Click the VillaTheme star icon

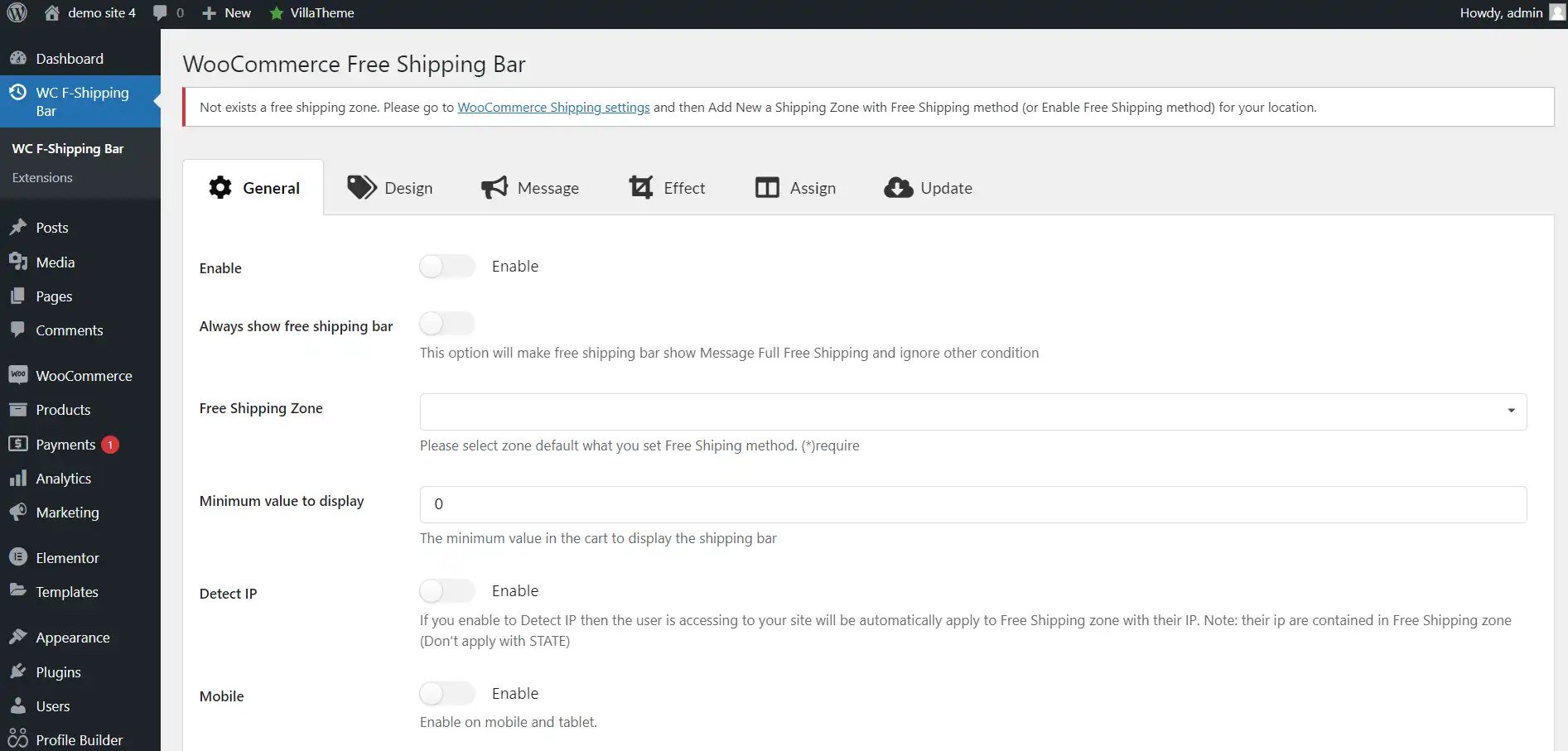(277, 13)
